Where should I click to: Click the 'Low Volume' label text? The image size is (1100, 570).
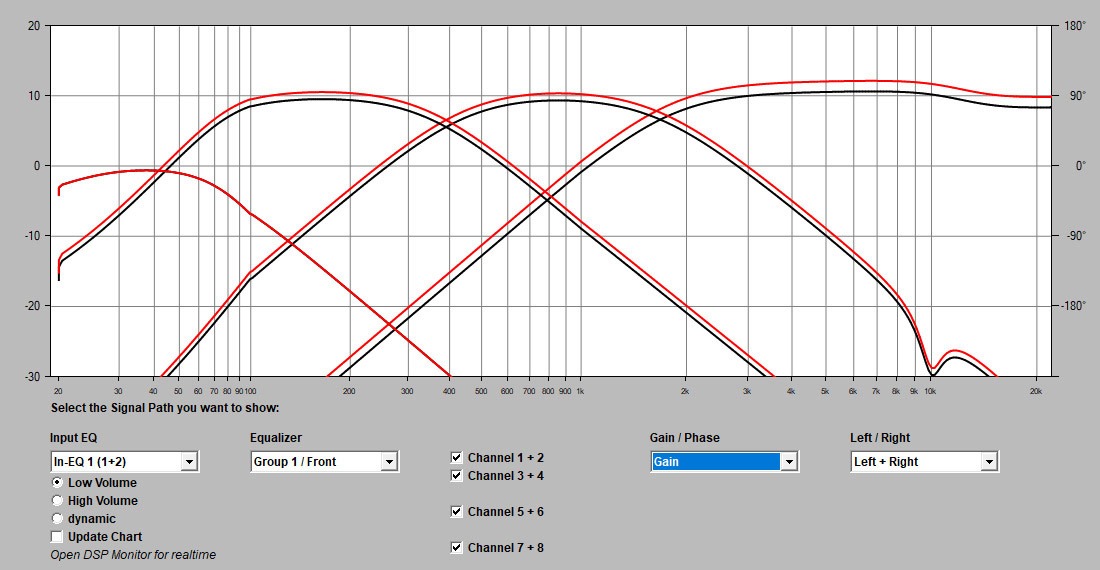tap(102, 482)
